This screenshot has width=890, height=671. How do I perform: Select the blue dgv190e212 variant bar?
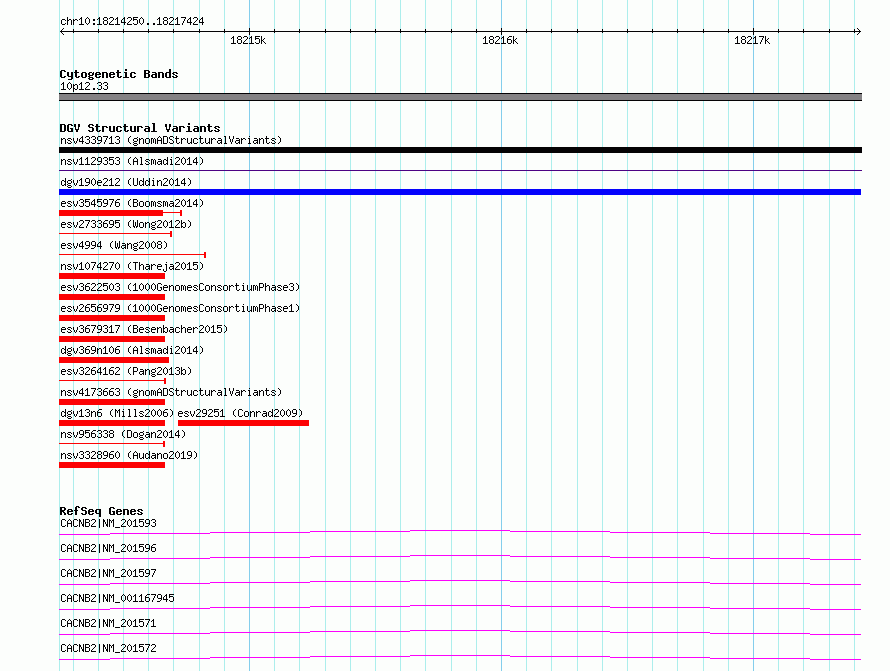pyautogui.click(x=460, y=192)
